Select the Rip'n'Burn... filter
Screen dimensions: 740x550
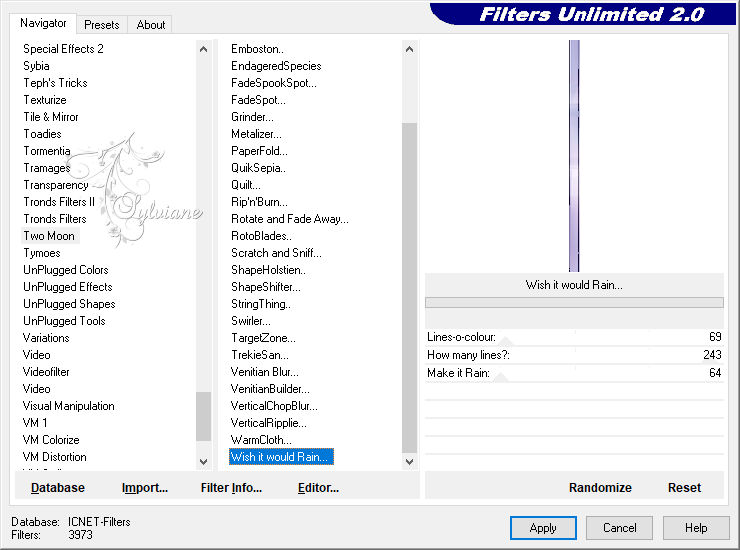tap(259, 202)
